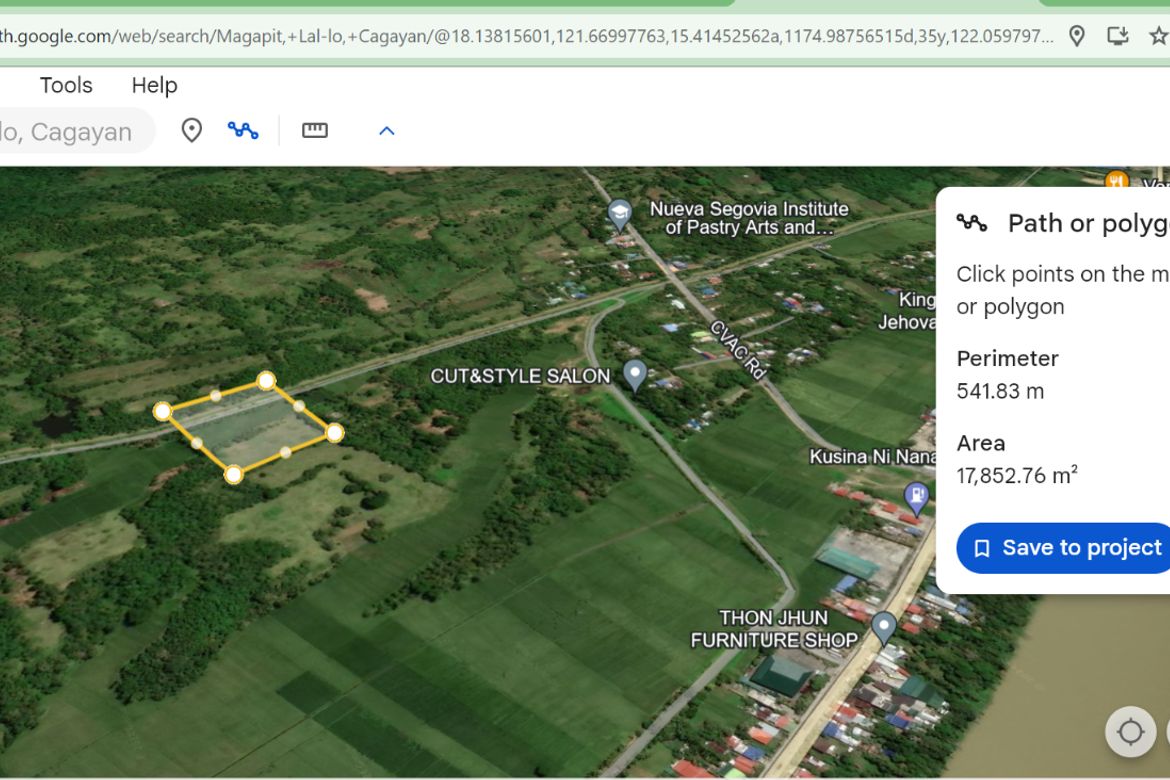Click the Path or polygon panel icon
The height and width of the screenshot is (780, 1170).
[972, 222]
